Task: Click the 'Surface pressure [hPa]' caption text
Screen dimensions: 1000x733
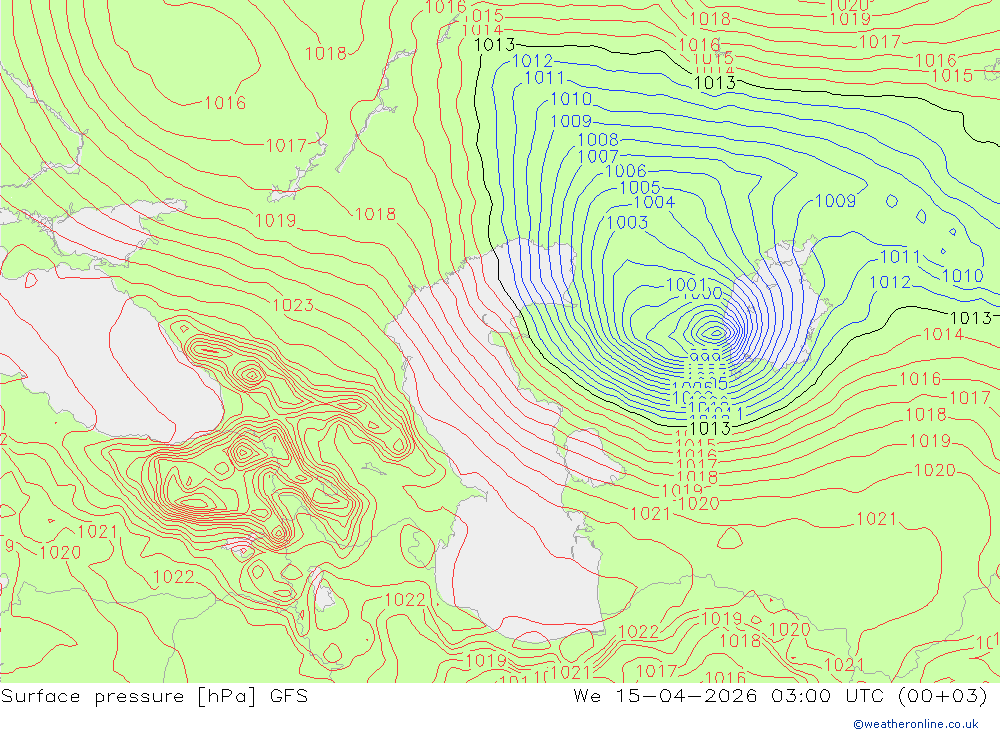Action: (129, 696)
